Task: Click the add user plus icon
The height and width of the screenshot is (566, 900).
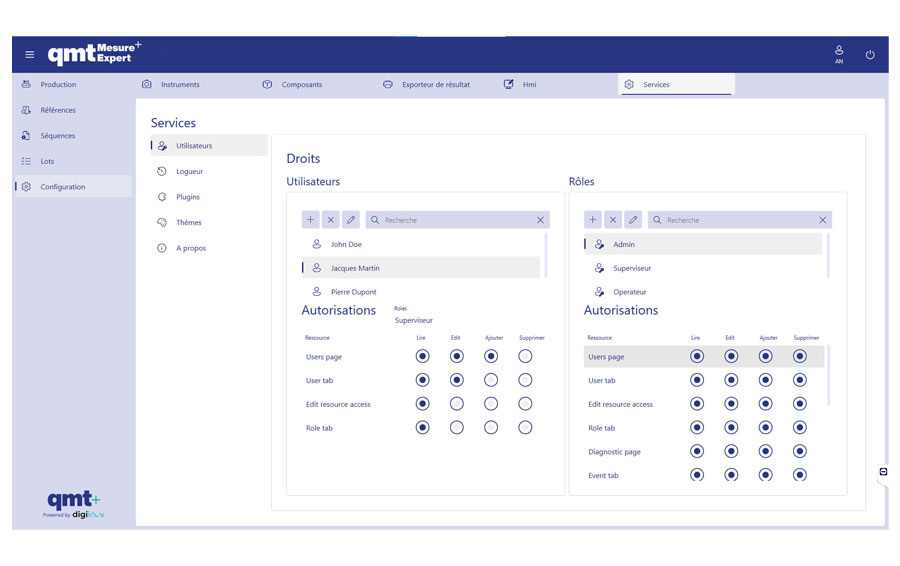Action: (x=311, y=220)
